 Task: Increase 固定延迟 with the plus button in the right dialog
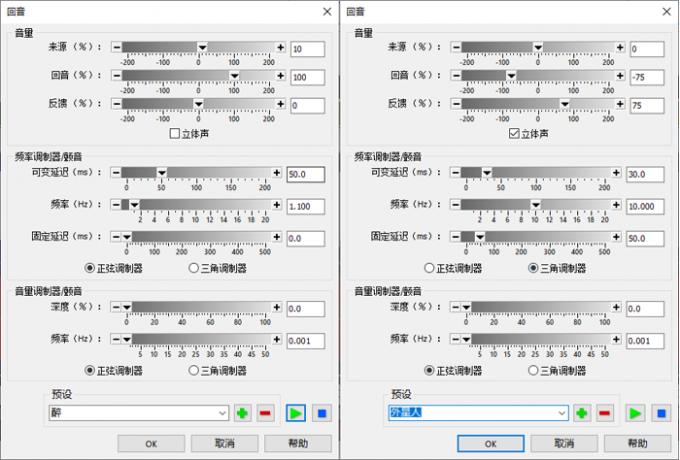(x=616, y=237)
